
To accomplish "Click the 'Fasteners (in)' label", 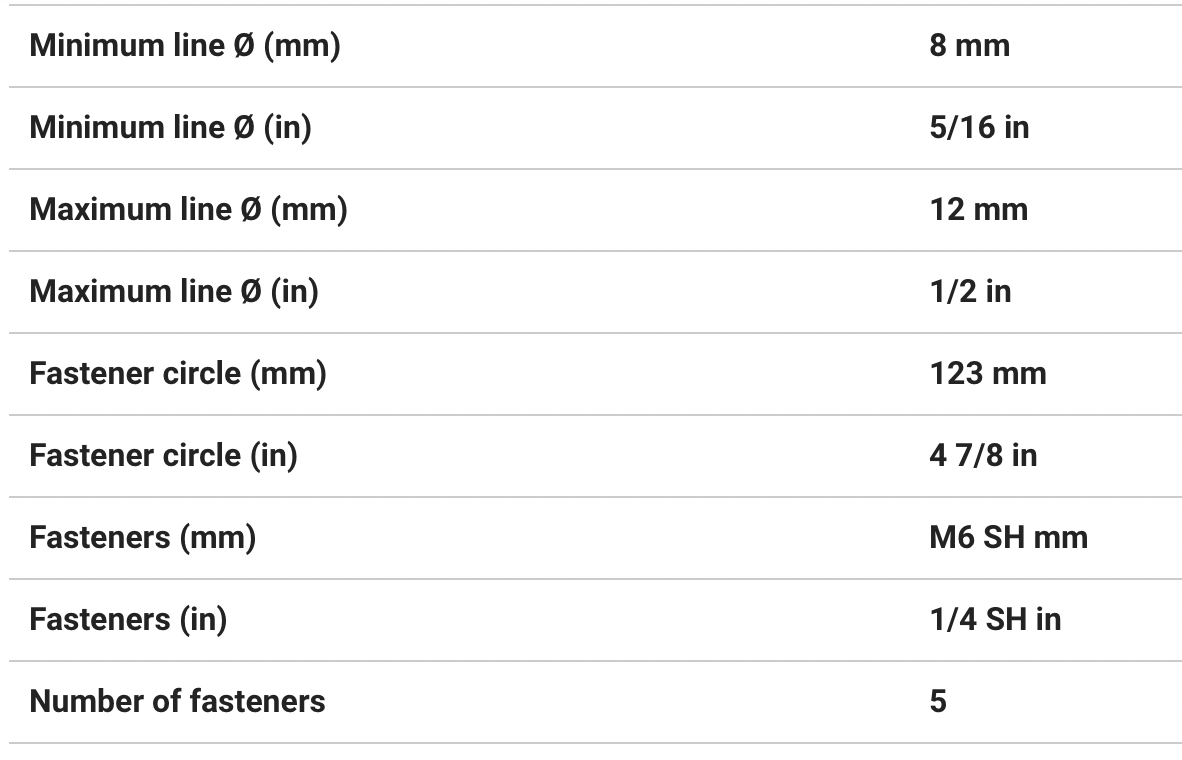I will coord(128,620).
